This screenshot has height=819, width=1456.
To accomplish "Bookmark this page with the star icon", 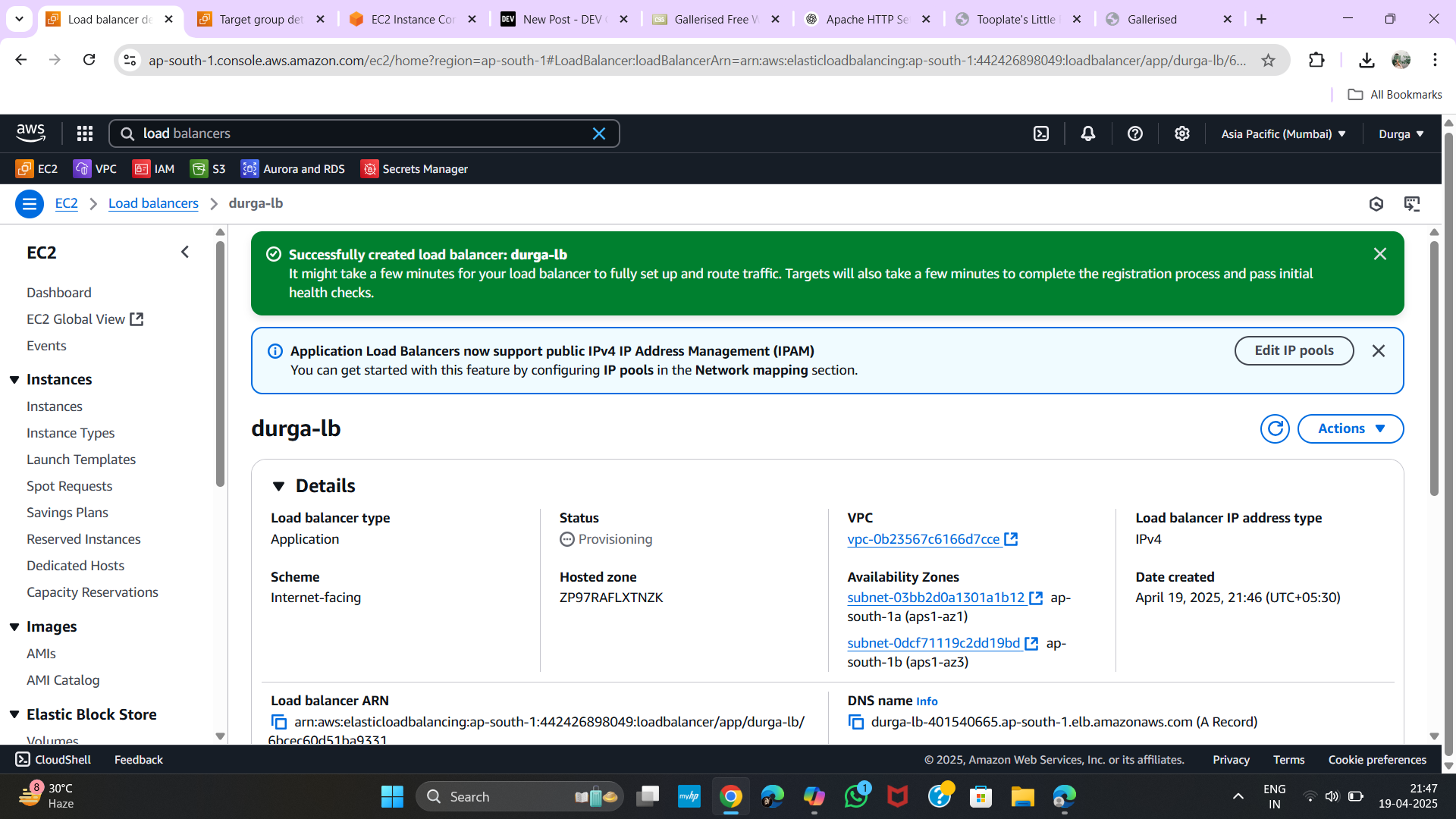I will [x=1268, y=60].
